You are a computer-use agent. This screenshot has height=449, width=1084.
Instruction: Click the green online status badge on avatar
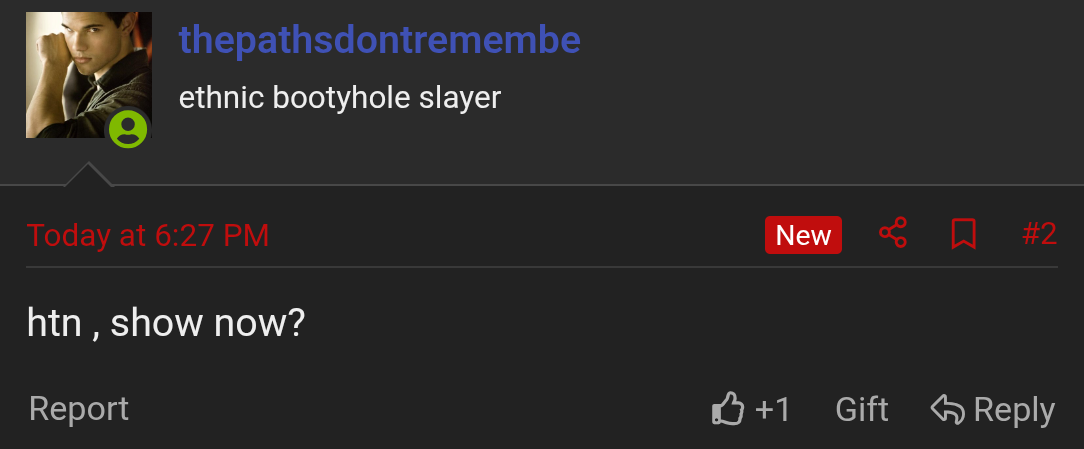[128, 129]
